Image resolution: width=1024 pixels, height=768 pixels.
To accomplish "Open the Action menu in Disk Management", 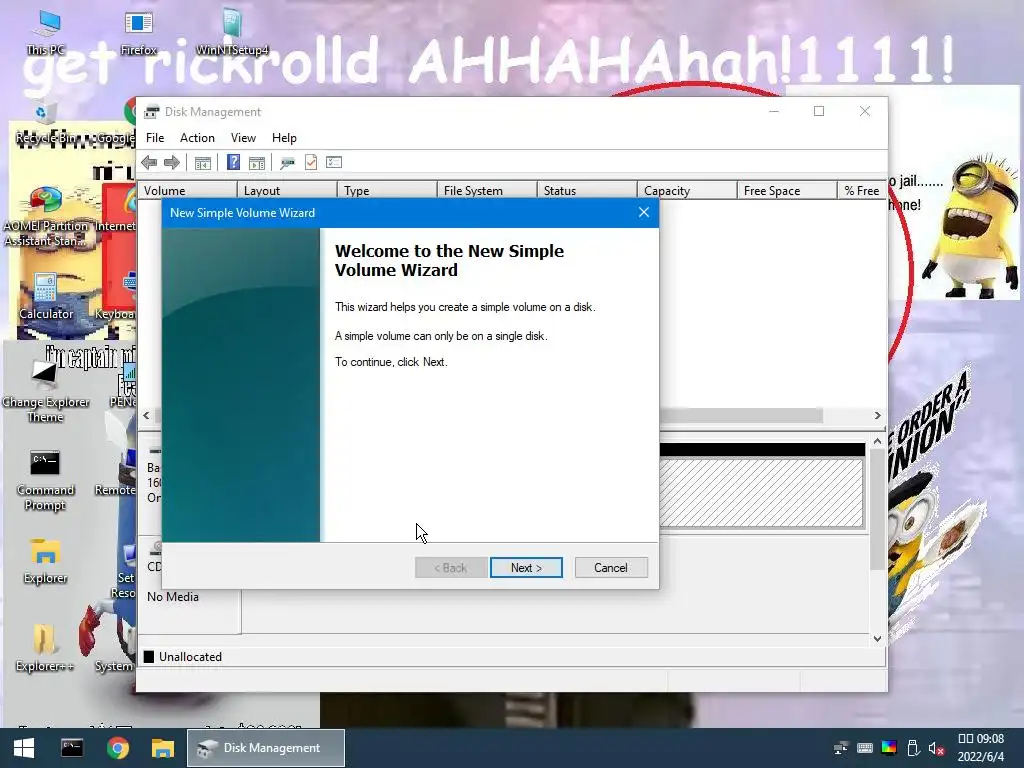I will pos(197,138).
